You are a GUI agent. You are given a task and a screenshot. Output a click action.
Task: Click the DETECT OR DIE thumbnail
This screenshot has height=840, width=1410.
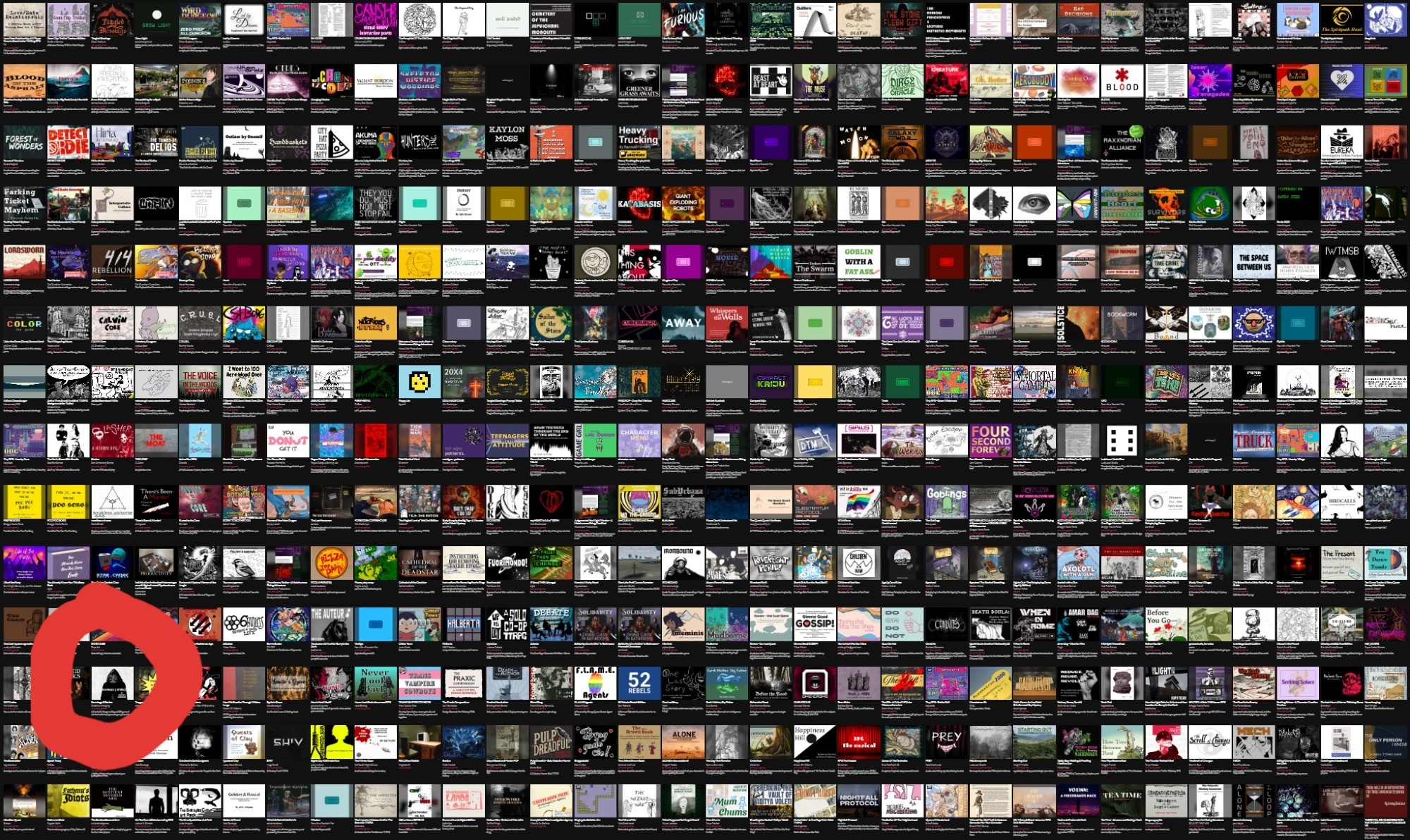[x=68, y=142]
